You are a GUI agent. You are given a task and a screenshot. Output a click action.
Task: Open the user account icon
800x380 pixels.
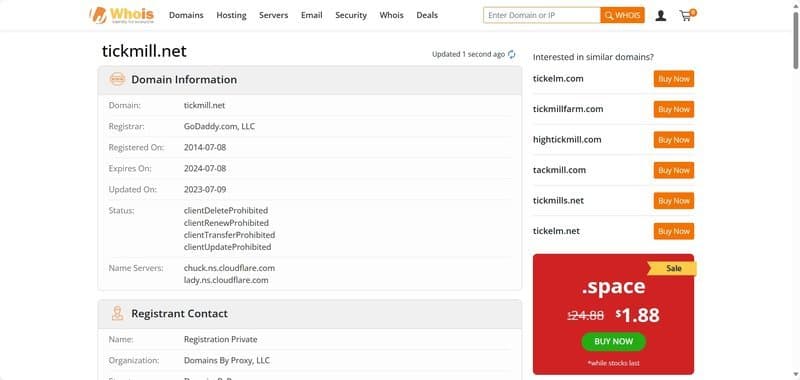(661, 16)
